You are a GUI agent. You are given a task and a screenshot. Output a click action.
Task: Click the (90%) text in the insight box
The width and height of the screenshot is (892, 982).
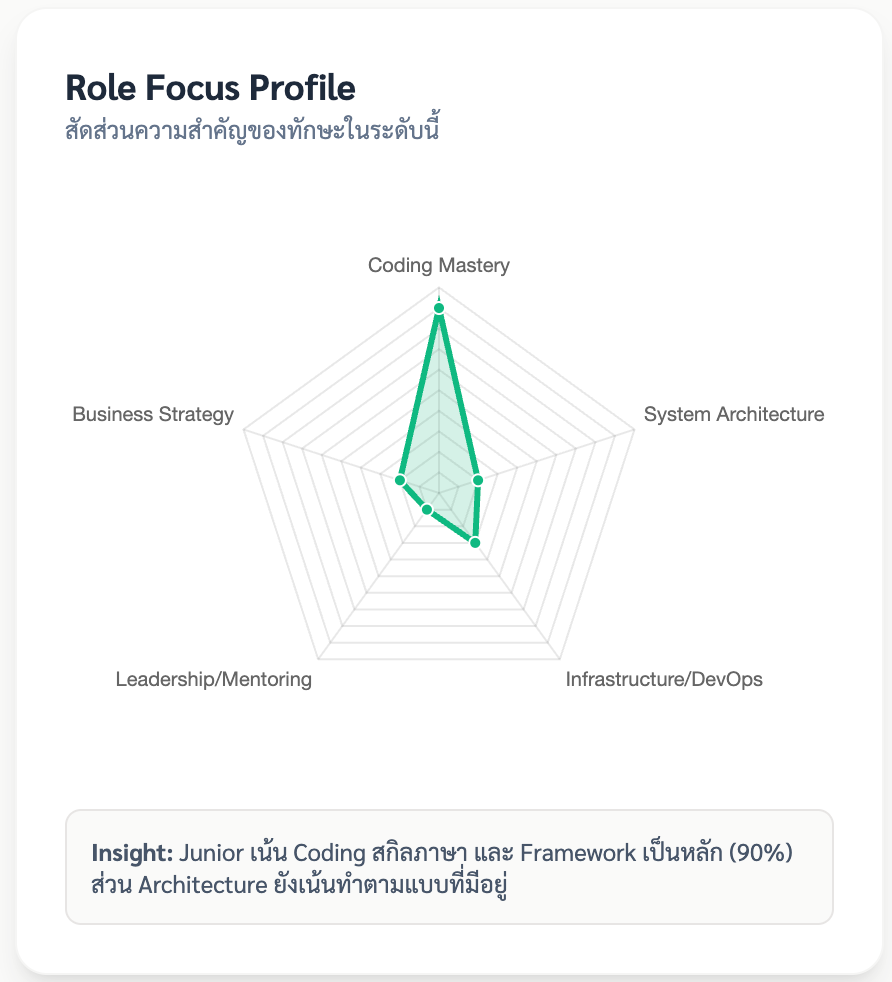click(x=766, y=853)
